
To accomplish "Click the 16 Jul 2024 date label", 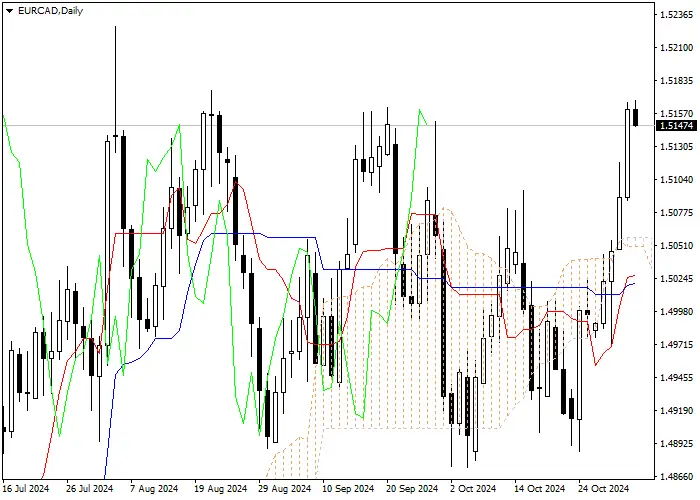I will [26, 489].
